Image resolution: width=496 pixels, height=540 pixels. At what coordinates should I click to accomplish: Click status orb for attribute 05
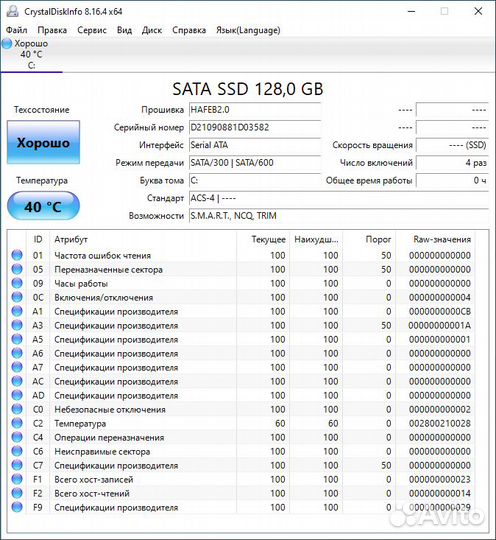(17, 269)
